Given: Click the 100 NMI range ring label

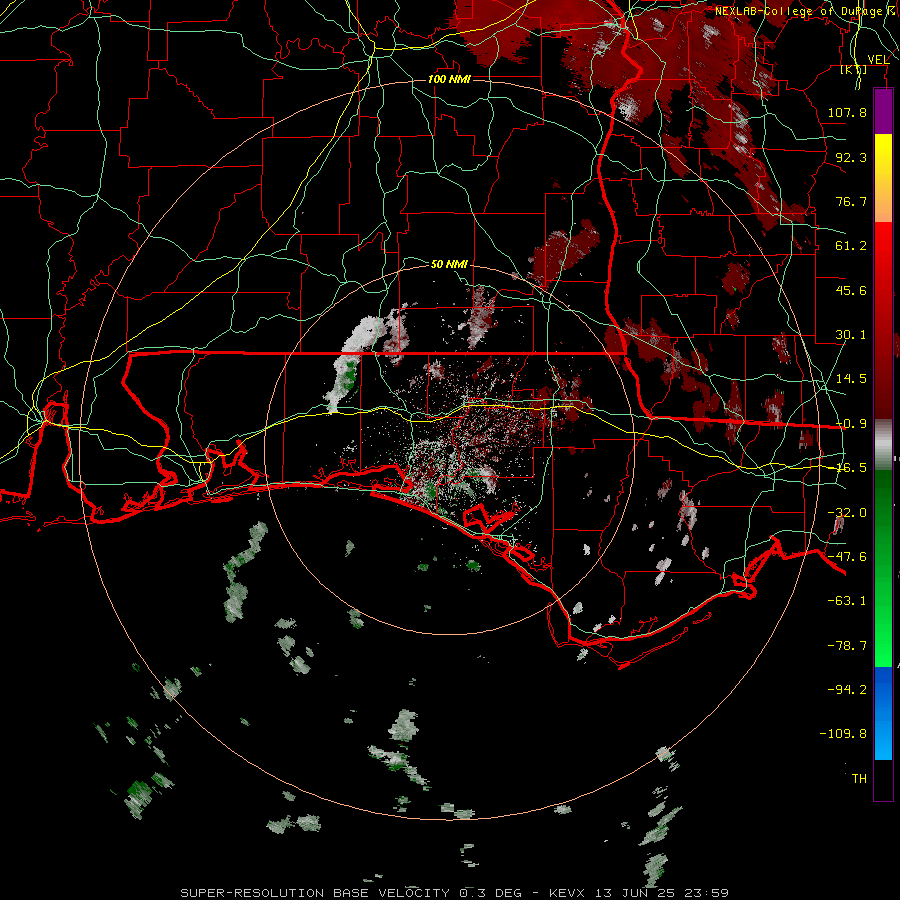Looking at the screenshot, I should [x=449, y=79].
